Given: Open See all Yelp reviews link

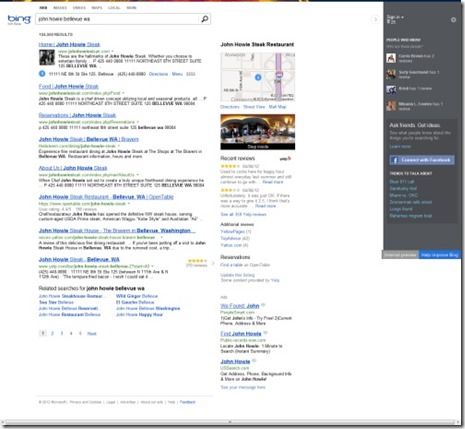Looking at the screenshot, I should pyautogui.click(x=243, y=214).
